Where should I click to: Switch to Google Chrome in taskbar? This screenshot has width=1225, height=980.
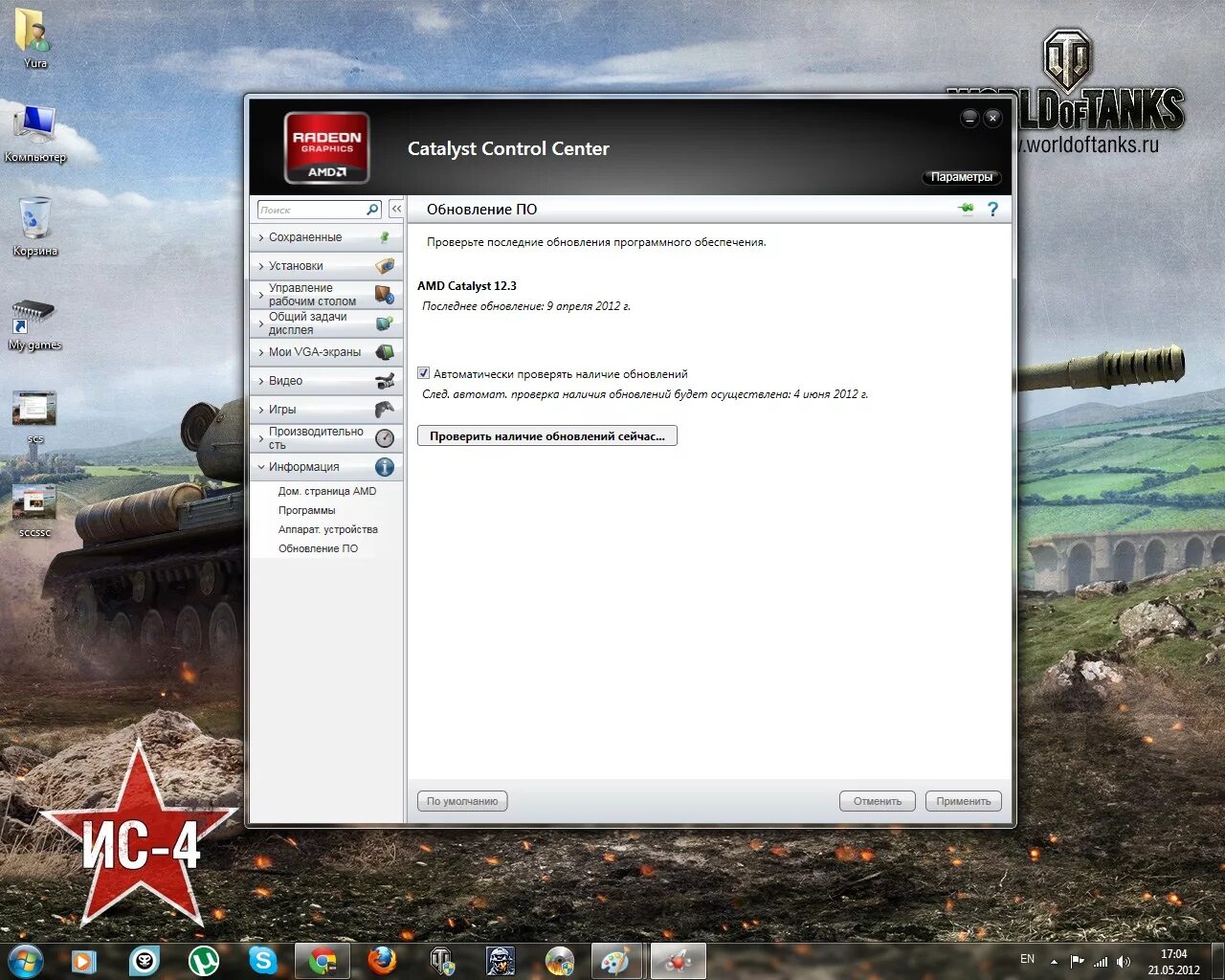point(323,961)
